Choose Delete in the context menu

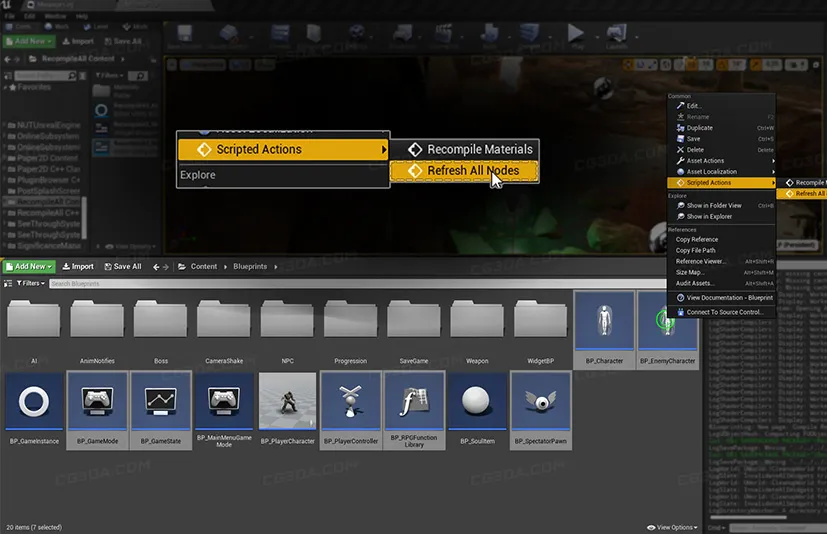tap(722, 150)
